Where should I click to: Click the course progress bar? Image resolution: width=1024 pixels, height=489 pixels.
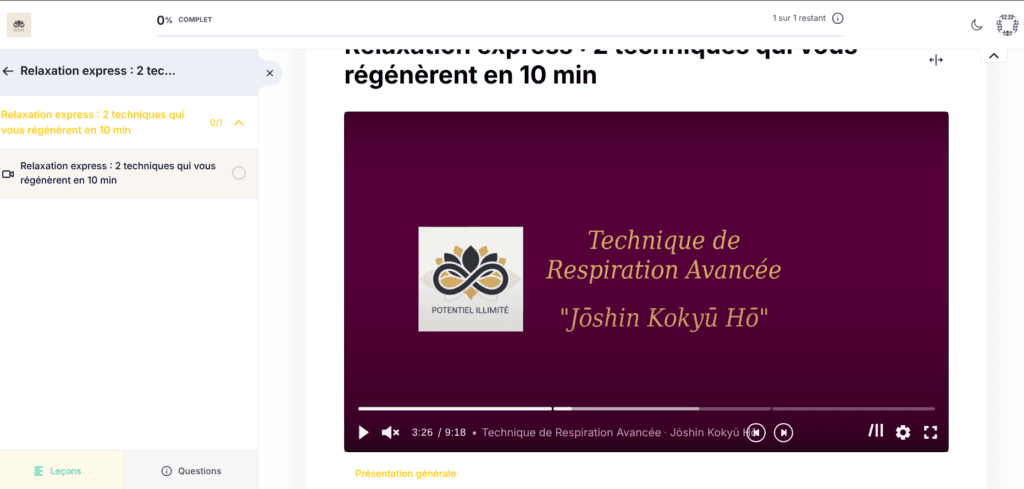500,35
